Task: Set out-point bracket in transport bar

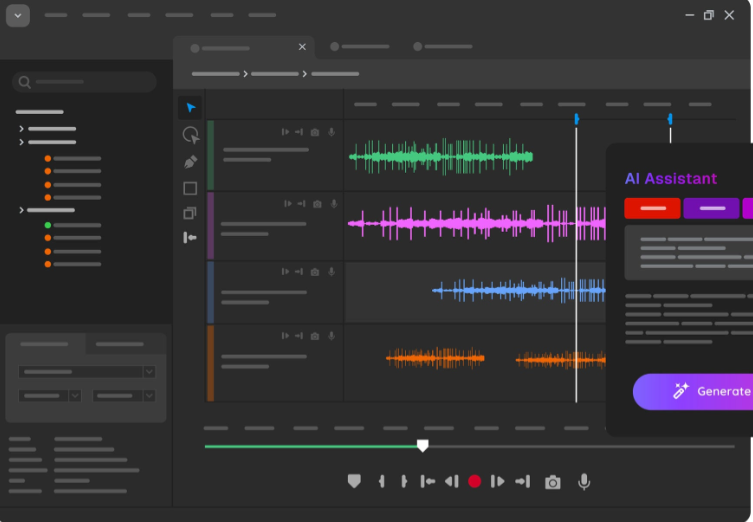Action: 404,481
